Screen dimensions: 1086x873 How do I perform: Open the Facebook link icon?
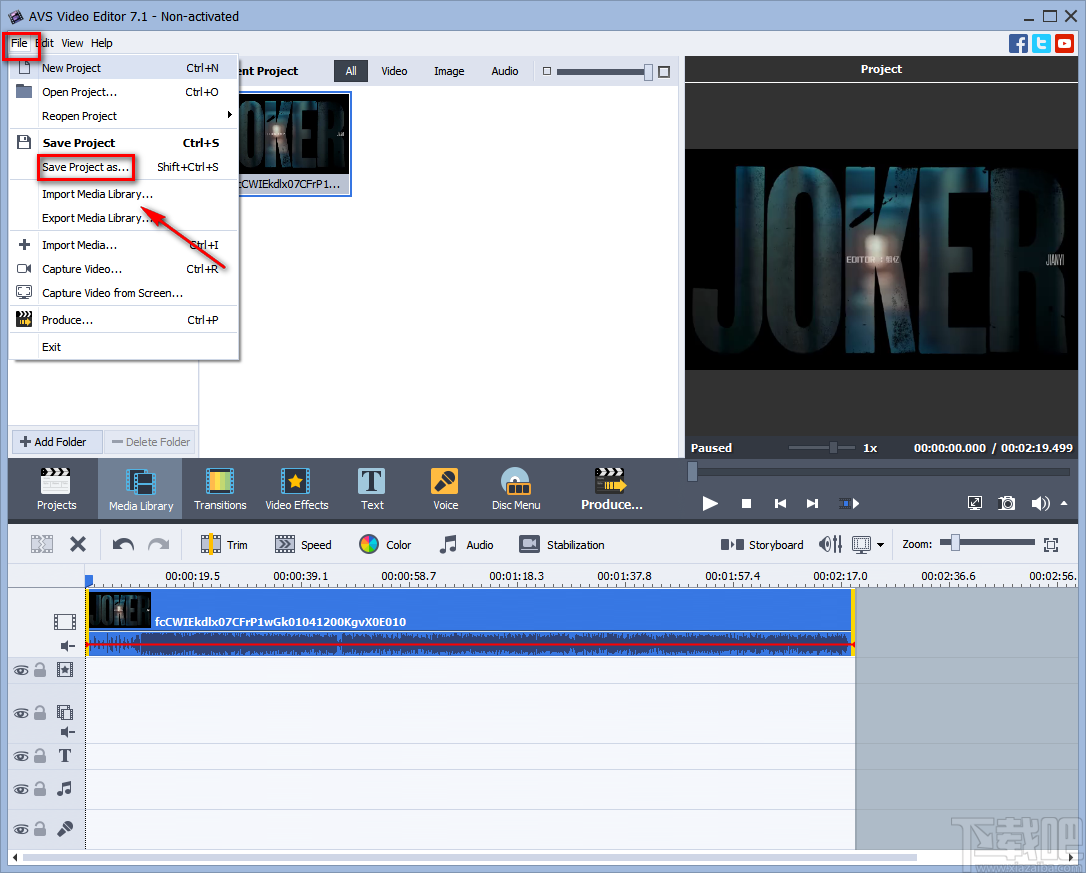click(x=1018, y=44)
